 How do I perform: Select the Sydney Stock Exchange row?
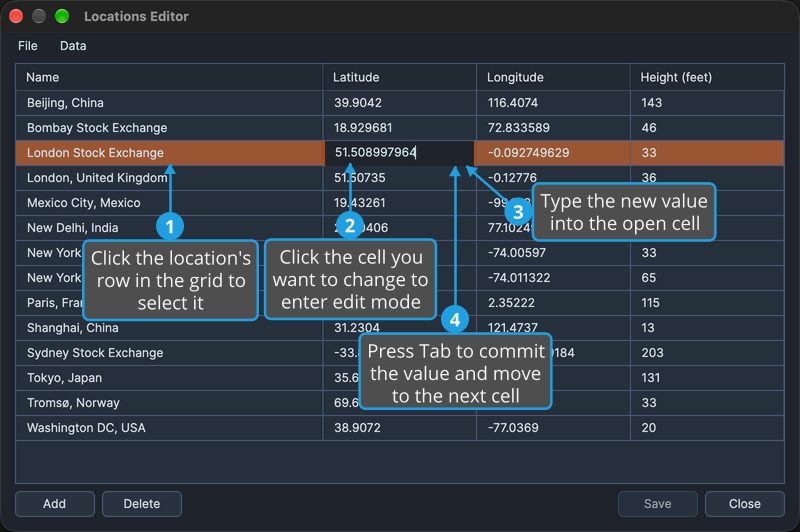tap(399, 353)
